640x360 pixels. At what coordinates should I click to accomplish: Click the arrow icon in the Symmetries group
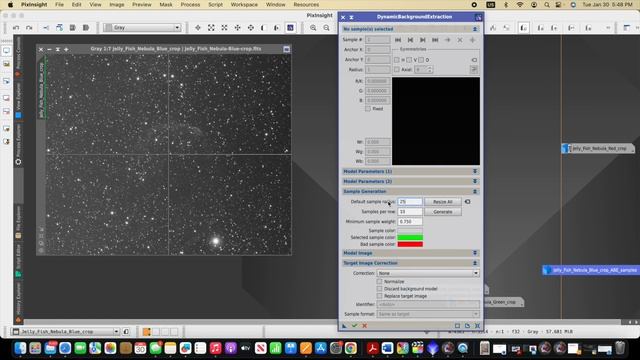click(474, 60)
